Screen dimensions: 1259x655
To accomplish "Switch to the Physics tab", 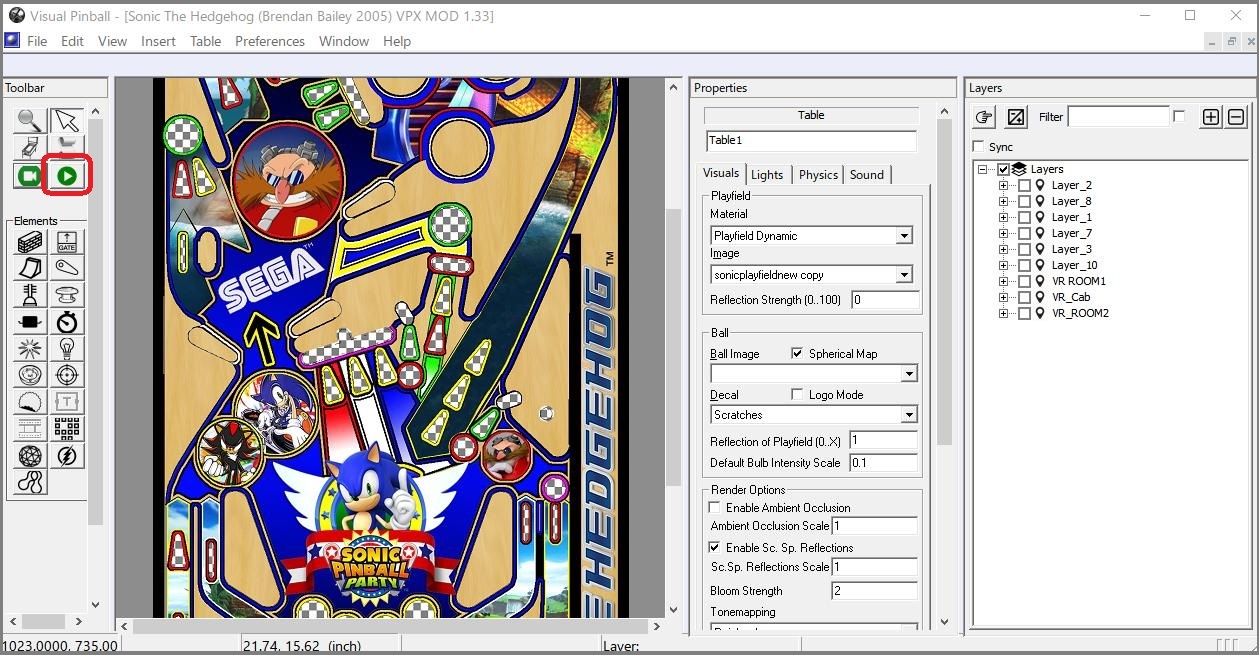I will pyautogui.click(x=818, y=174).
